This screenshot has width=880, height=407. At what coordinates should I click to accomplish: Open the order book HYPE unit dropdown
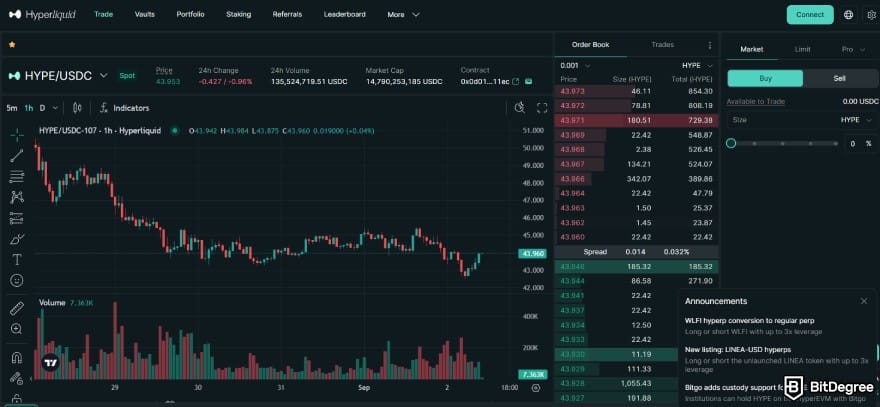click(x=698, y=66)
